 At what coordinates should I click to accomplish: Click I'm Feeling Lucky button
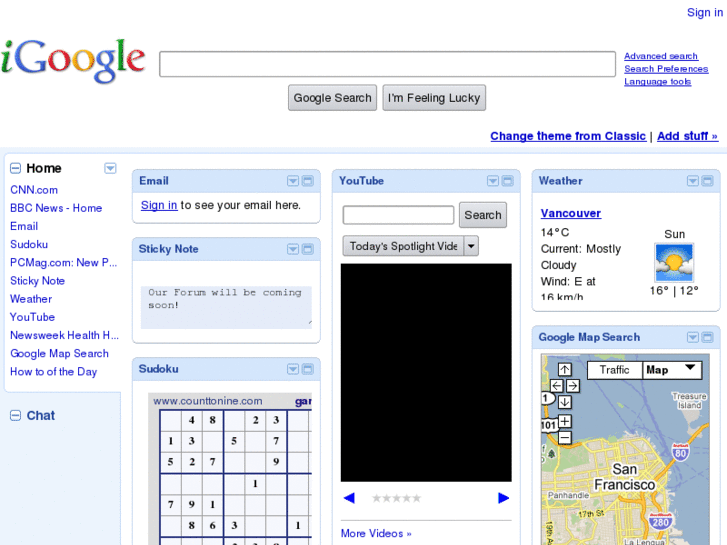(434, 98)
